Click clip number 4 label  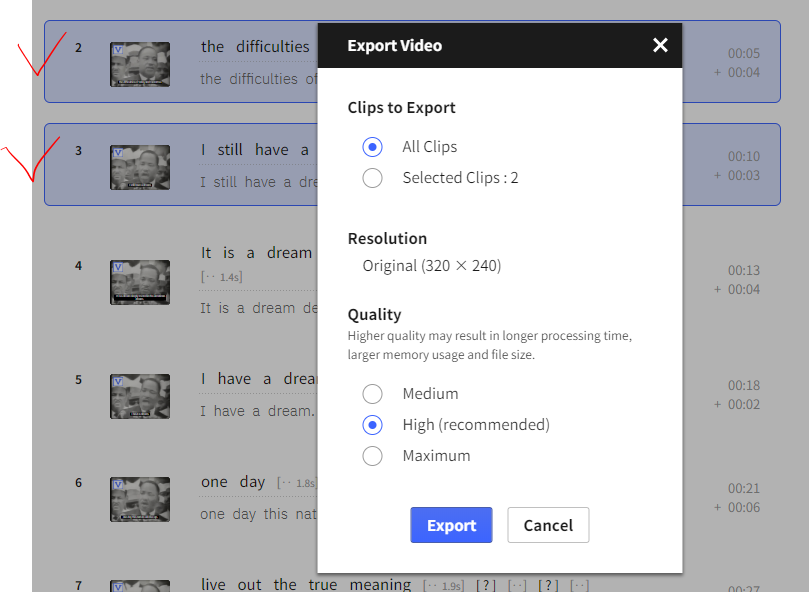(x=78, y=266)
